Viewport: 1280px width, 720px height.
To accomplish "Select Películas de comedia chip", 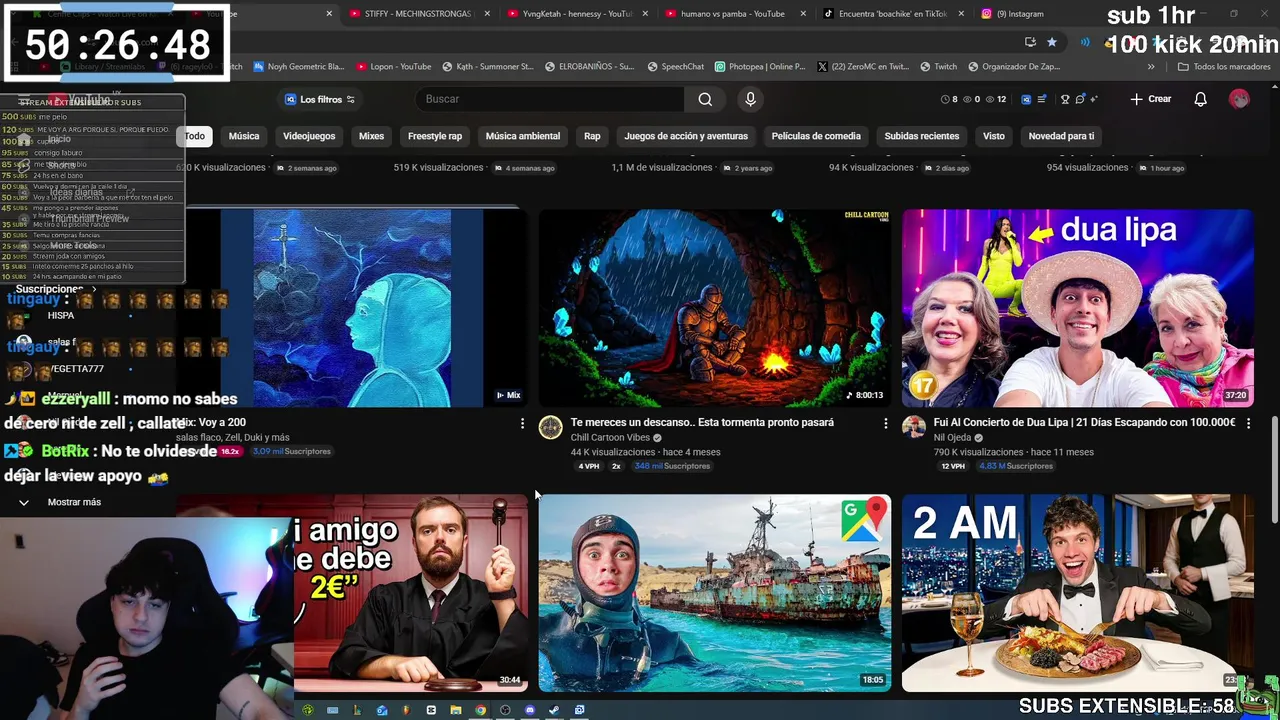I will (x=816, y=136).
